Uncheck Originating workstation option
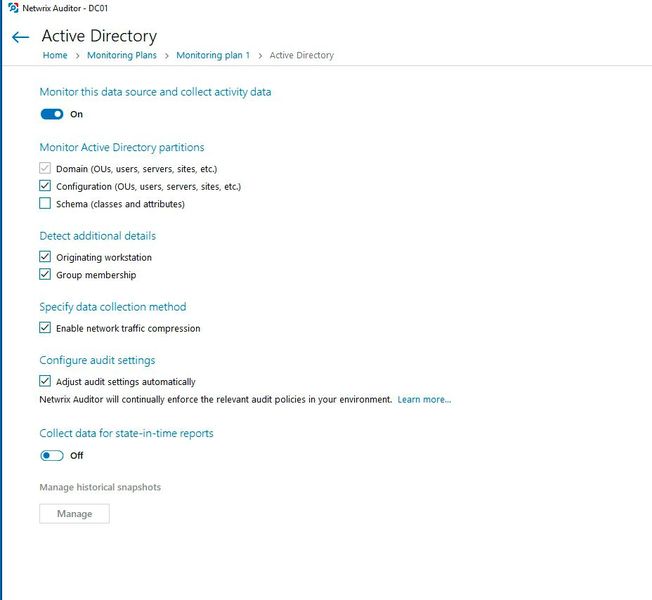The height and width of the screenshot is (600, 652). [45, 257]
